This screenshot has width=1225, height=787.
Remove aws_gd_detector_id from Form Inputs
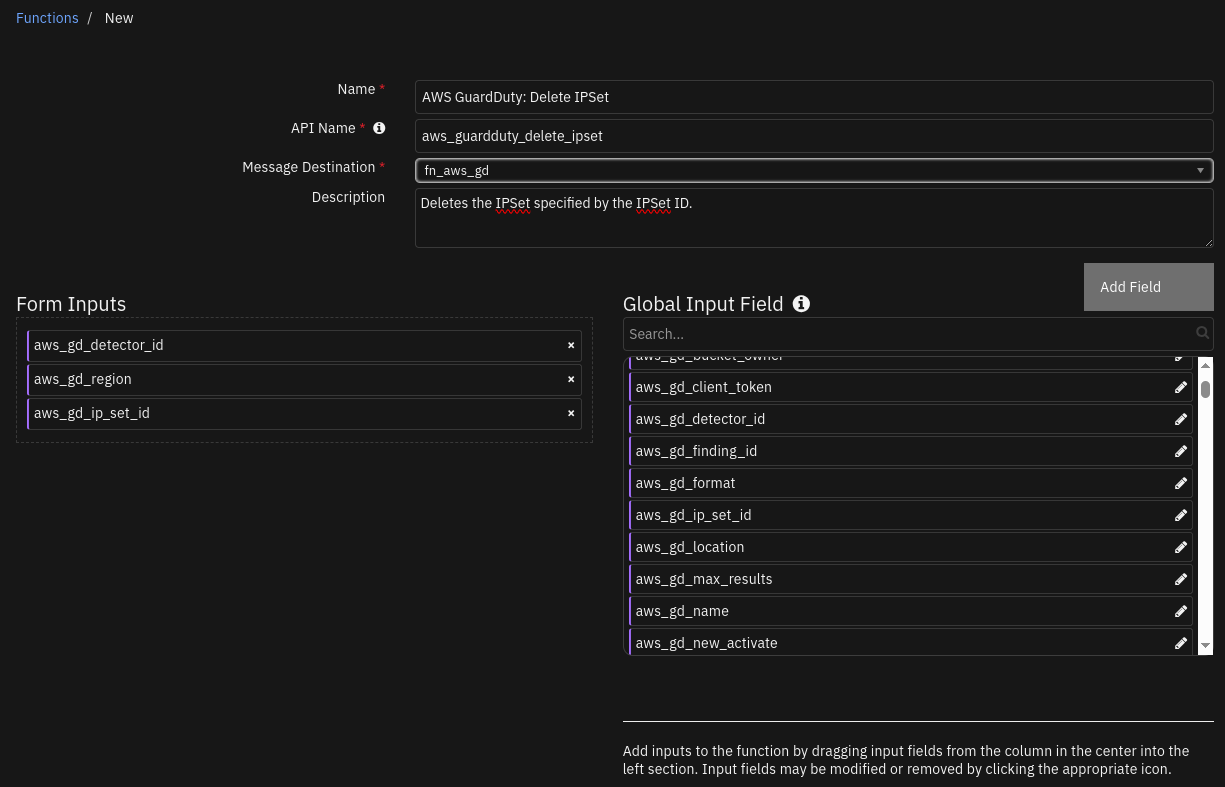571,345
